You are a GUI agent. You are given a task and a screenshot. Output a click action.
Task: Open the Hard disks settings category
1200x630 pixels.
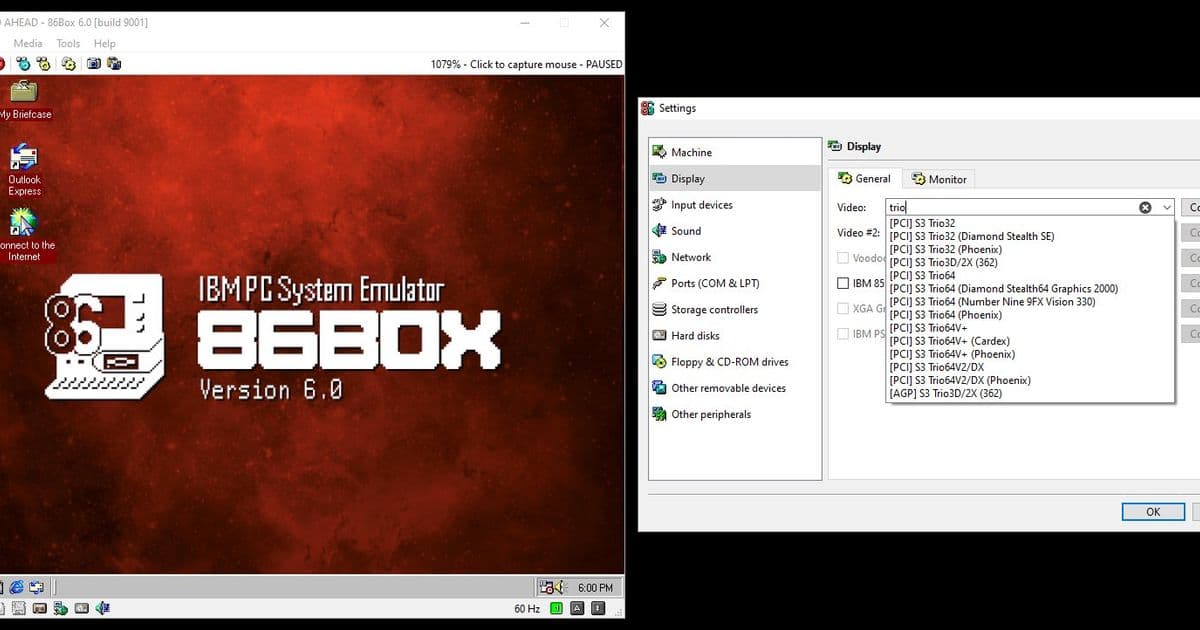tap(735, 336)
